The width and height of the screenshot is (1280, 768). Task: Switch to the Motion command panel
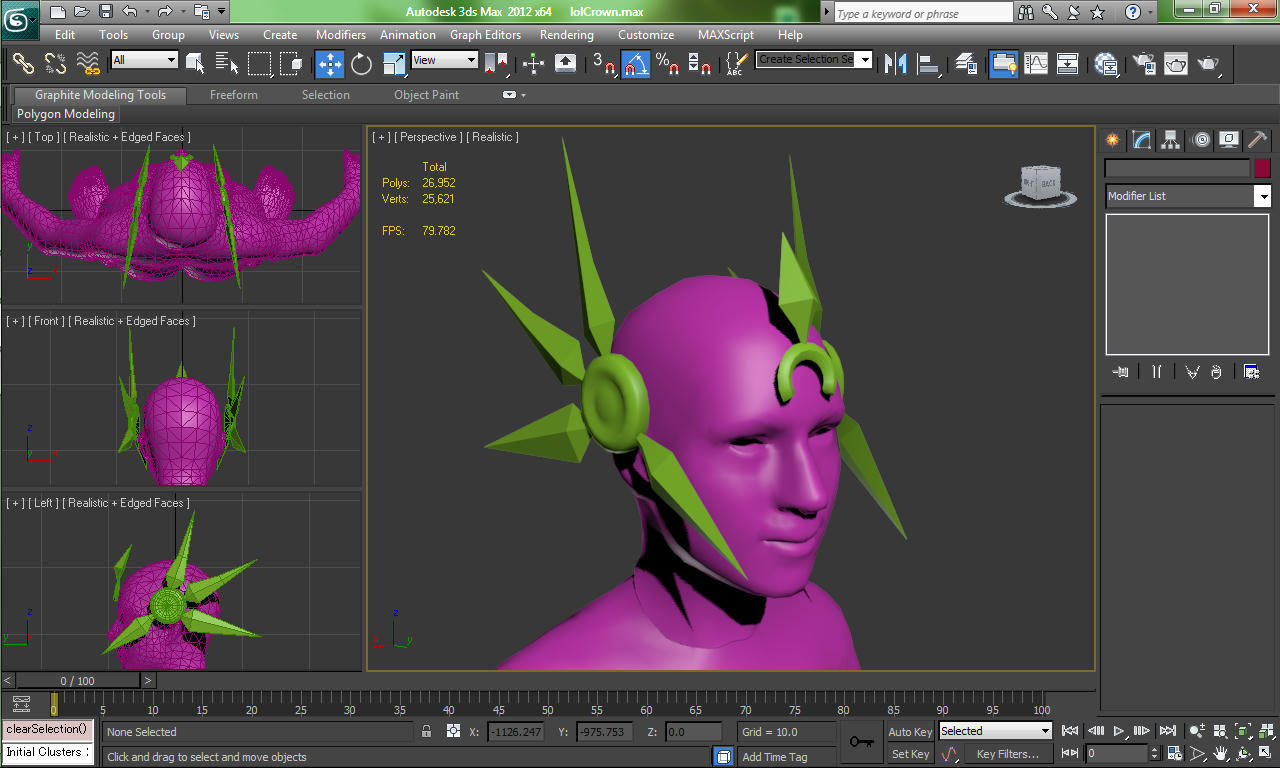(x=1200, y=141)
